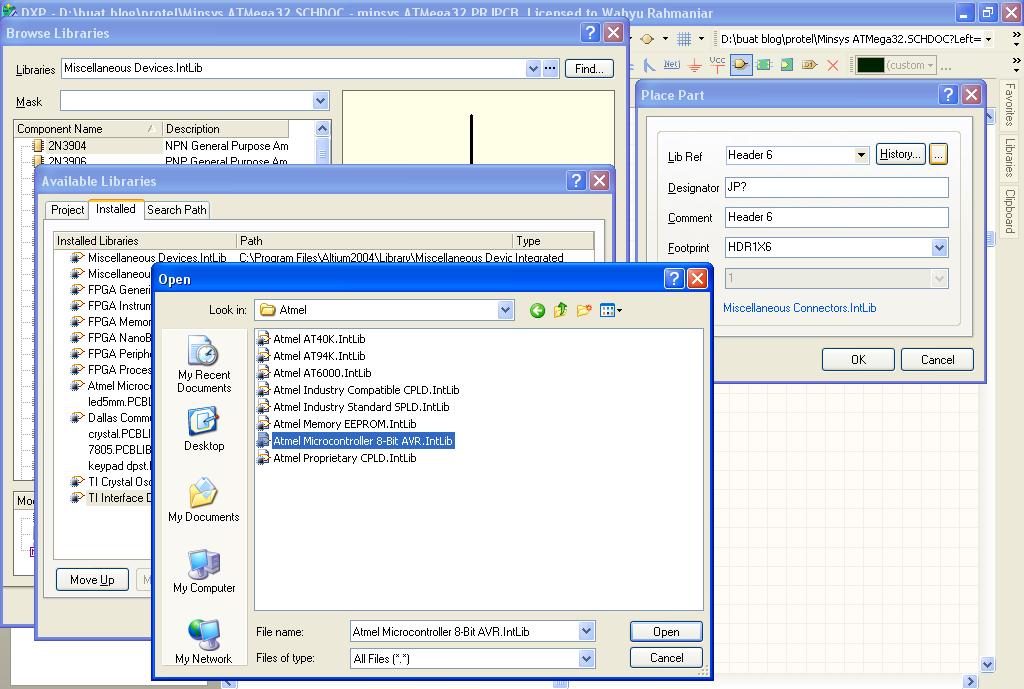Click Cancel in the Place Part dialog
Screen dimensions: 1024x689
tap(937, 360)
